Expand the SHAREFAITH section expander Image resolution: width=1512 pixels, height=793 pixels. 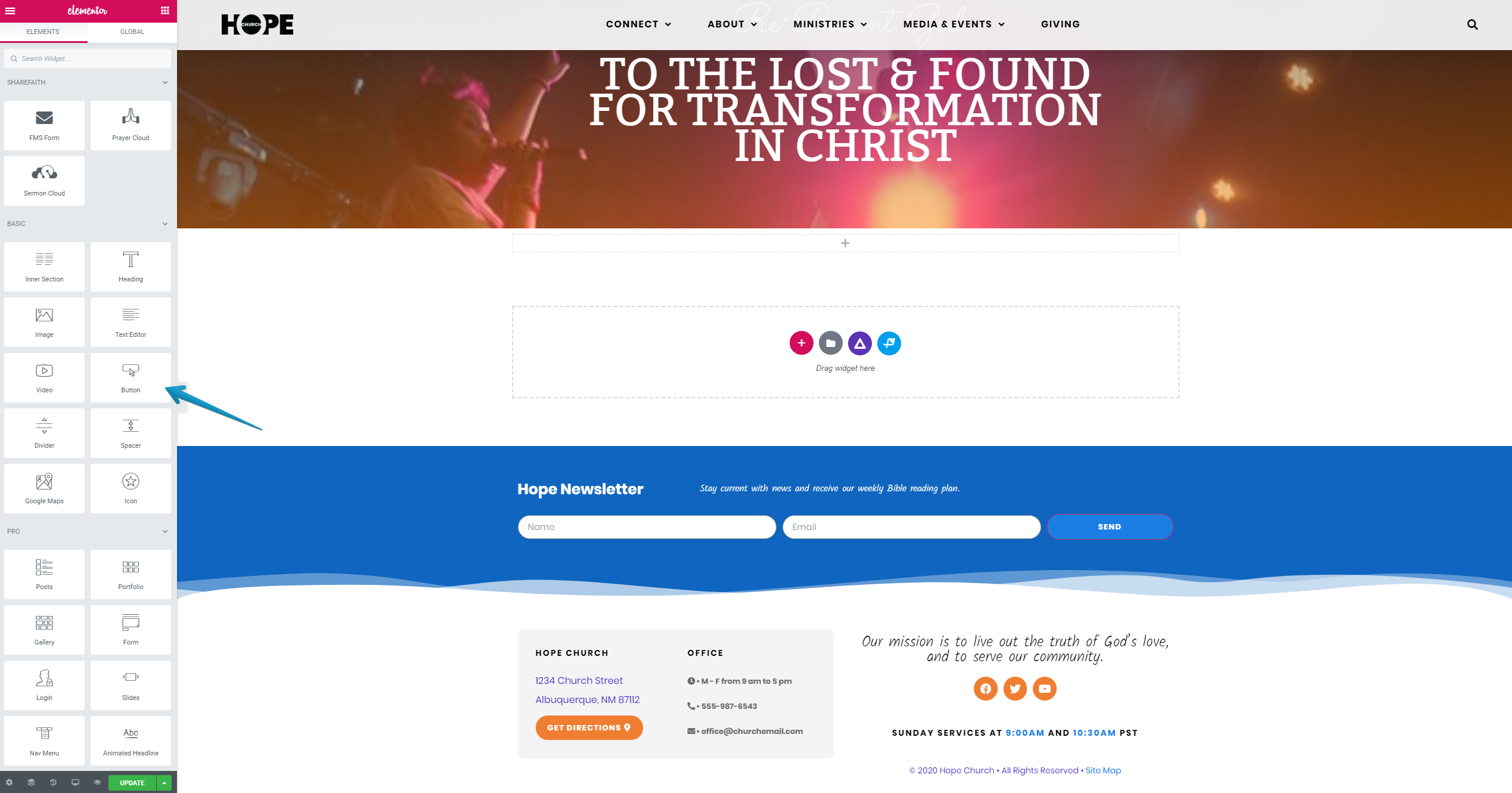(164, 82)
